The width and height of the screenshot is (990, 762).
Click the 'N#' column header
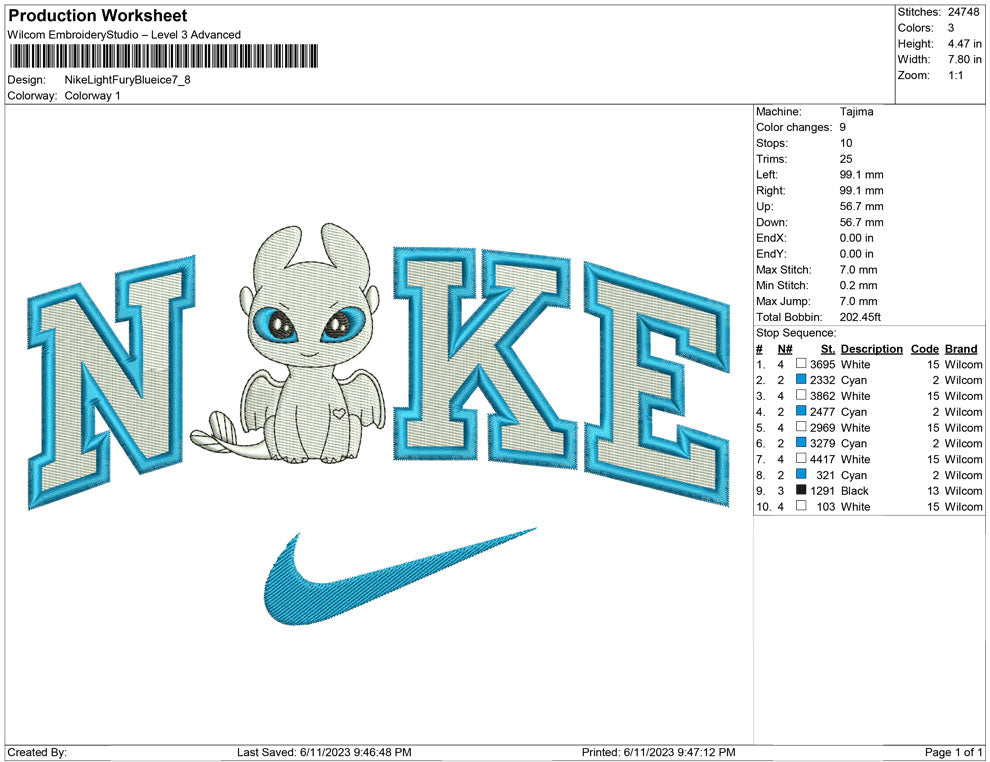[x=785, y=348]
